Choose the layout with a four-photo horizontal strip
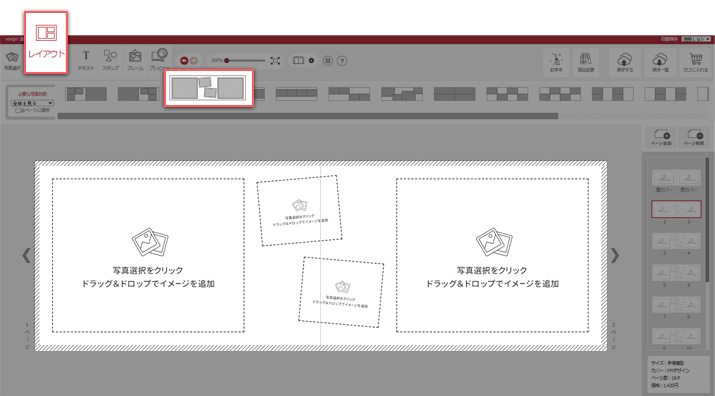Image resolution: width=715 pixels, height=396 pixels. [296, 94]
